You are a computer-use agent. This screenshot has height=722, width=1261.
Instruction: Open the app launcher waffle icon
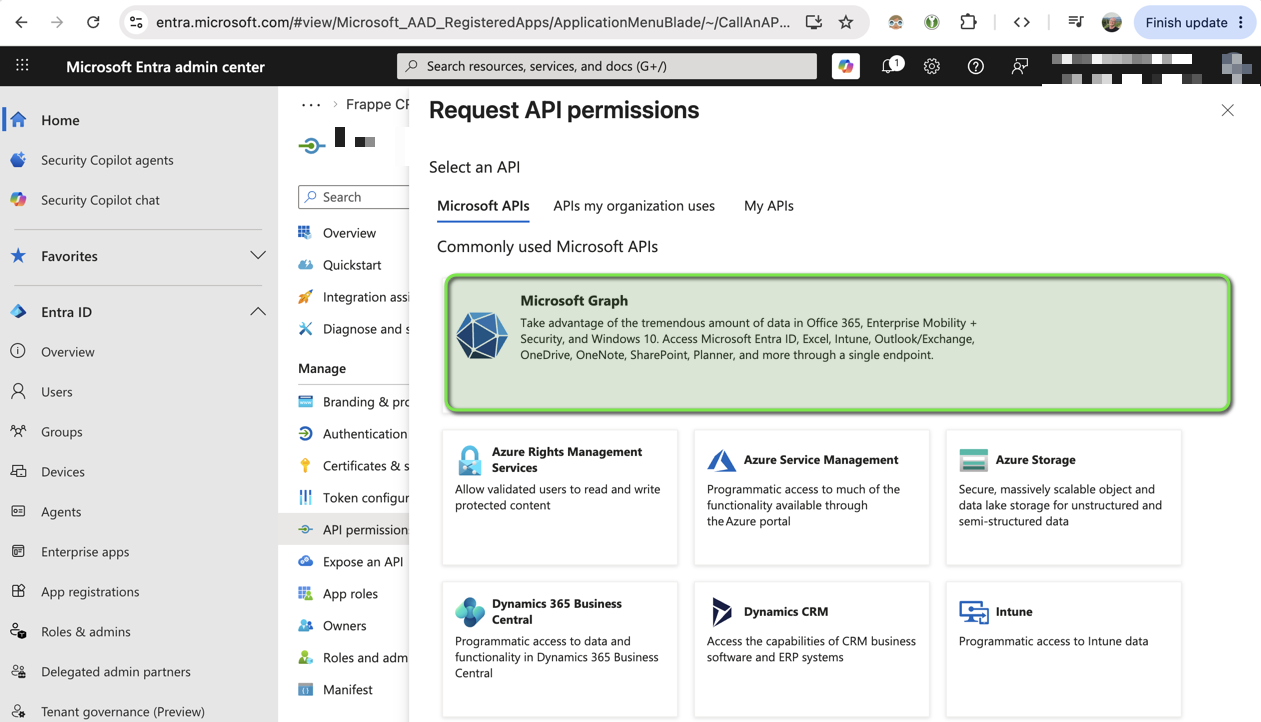tap(22, 66)
